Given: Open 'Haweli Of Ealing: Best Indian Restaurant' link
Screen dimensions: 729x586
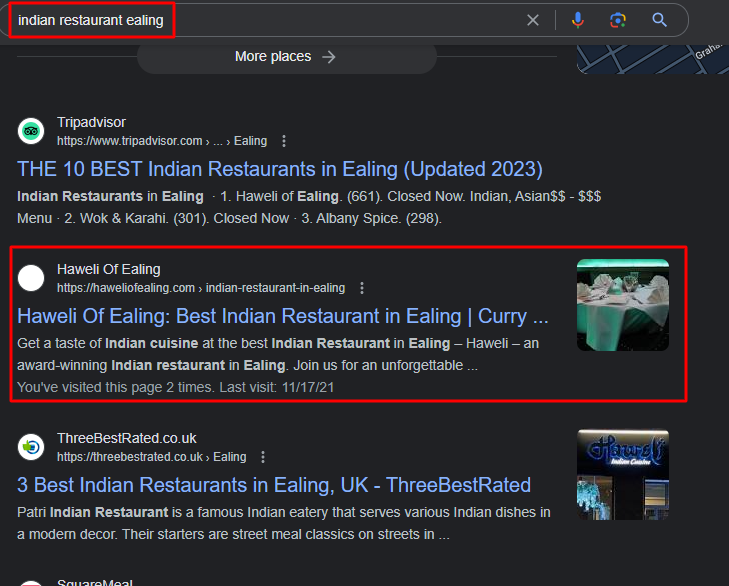Looking at the screenshot, I should pyautogui.click(x=283, y=316).
